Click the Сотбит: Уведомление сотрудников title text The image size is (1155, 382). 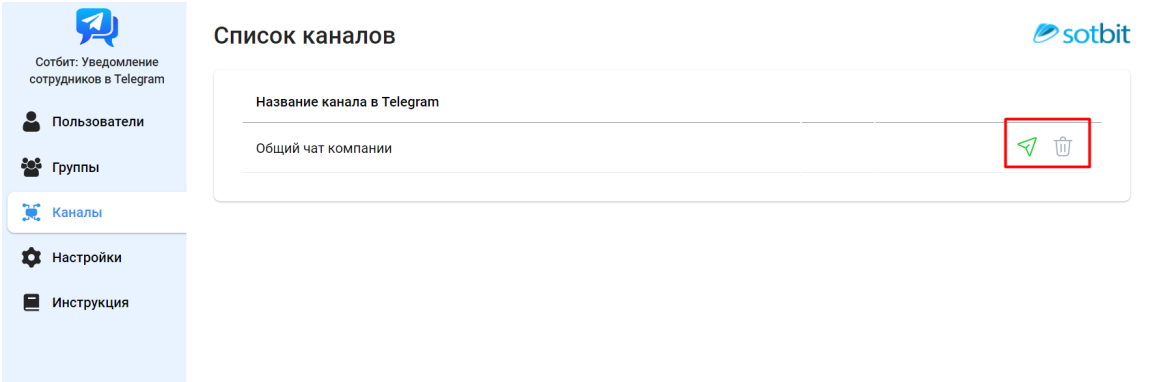(96, 71)
